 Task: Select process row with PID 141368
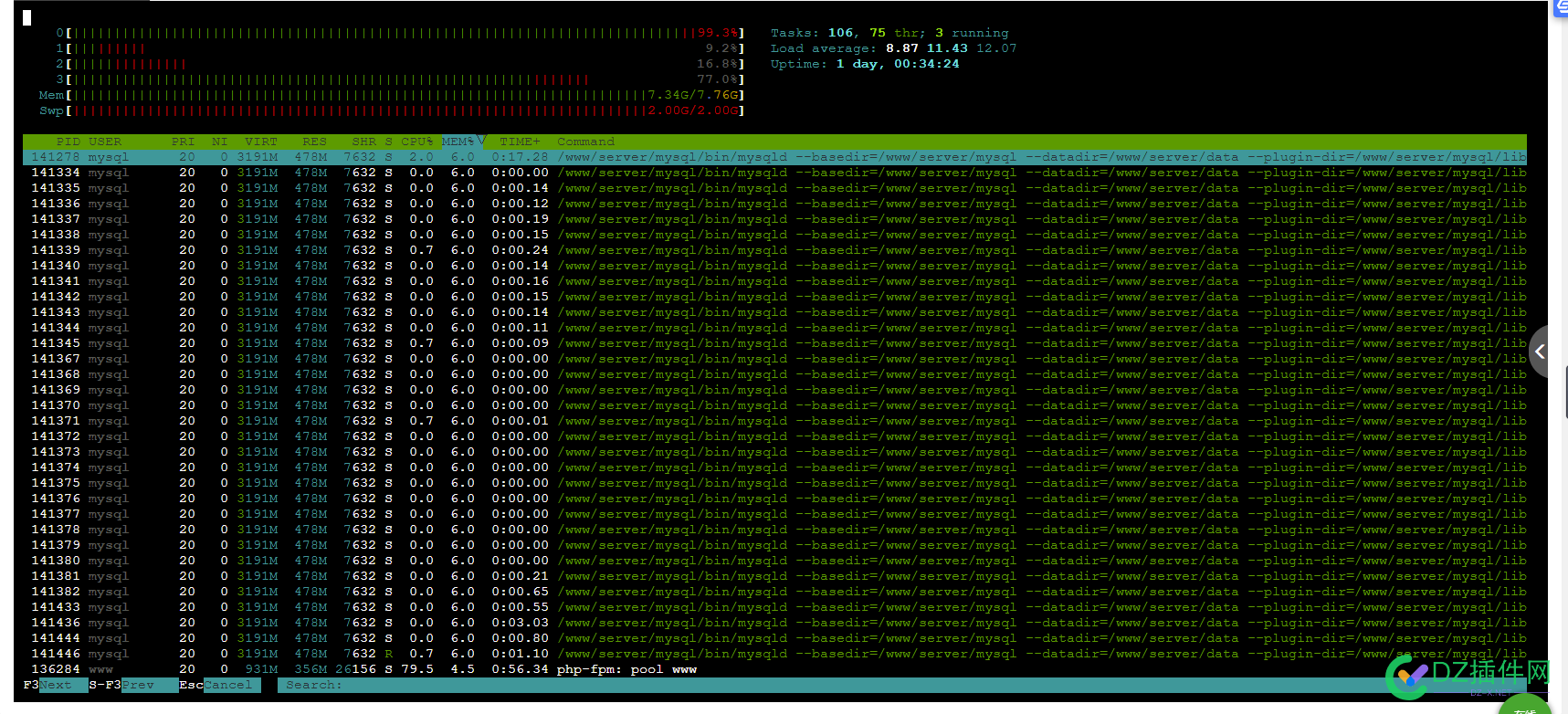pyautogui.click(x=774, y=374)
